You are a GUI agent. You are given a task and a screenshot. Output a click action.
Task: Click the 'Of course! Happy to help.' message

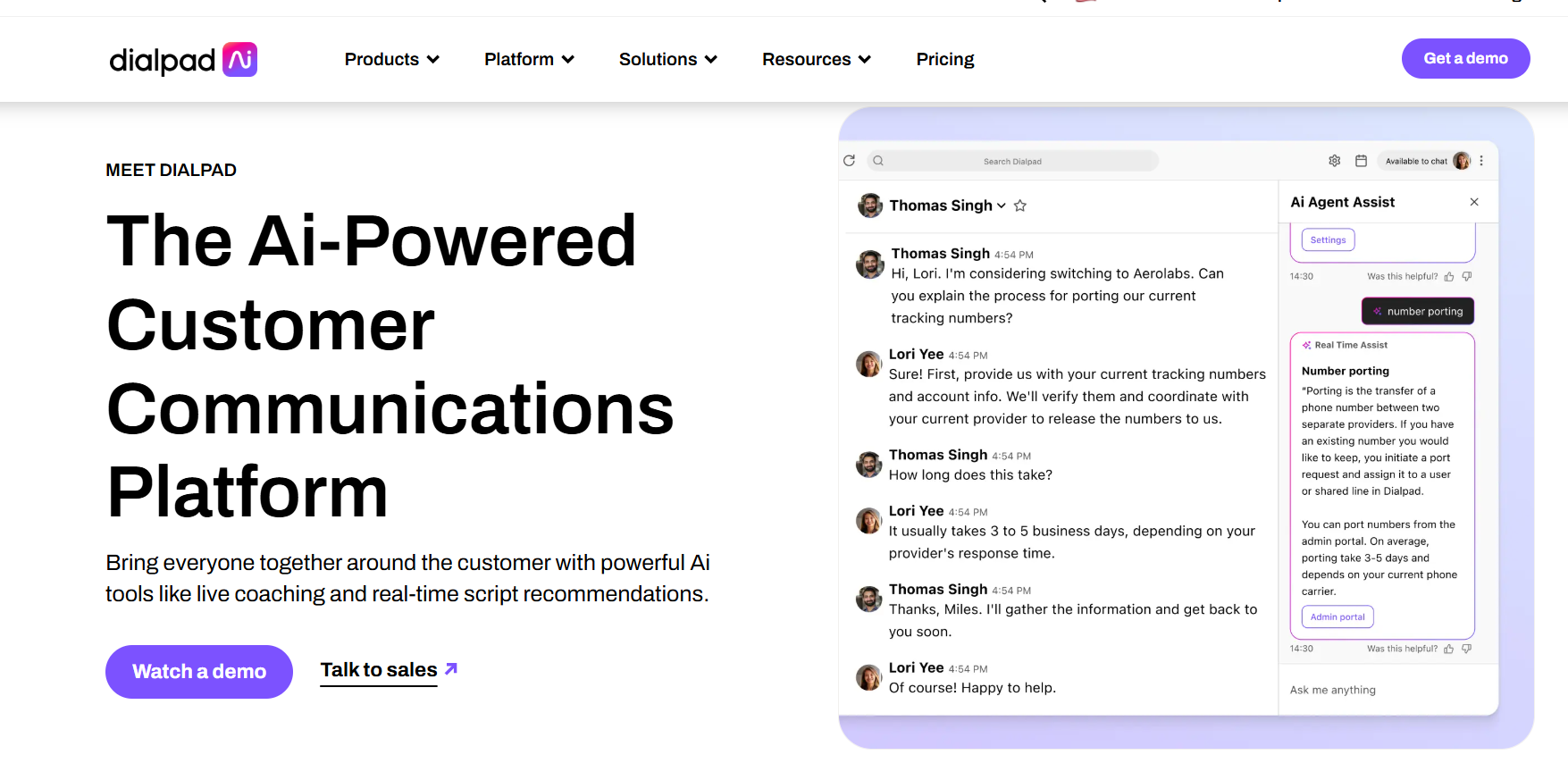[x=972, y=688]
